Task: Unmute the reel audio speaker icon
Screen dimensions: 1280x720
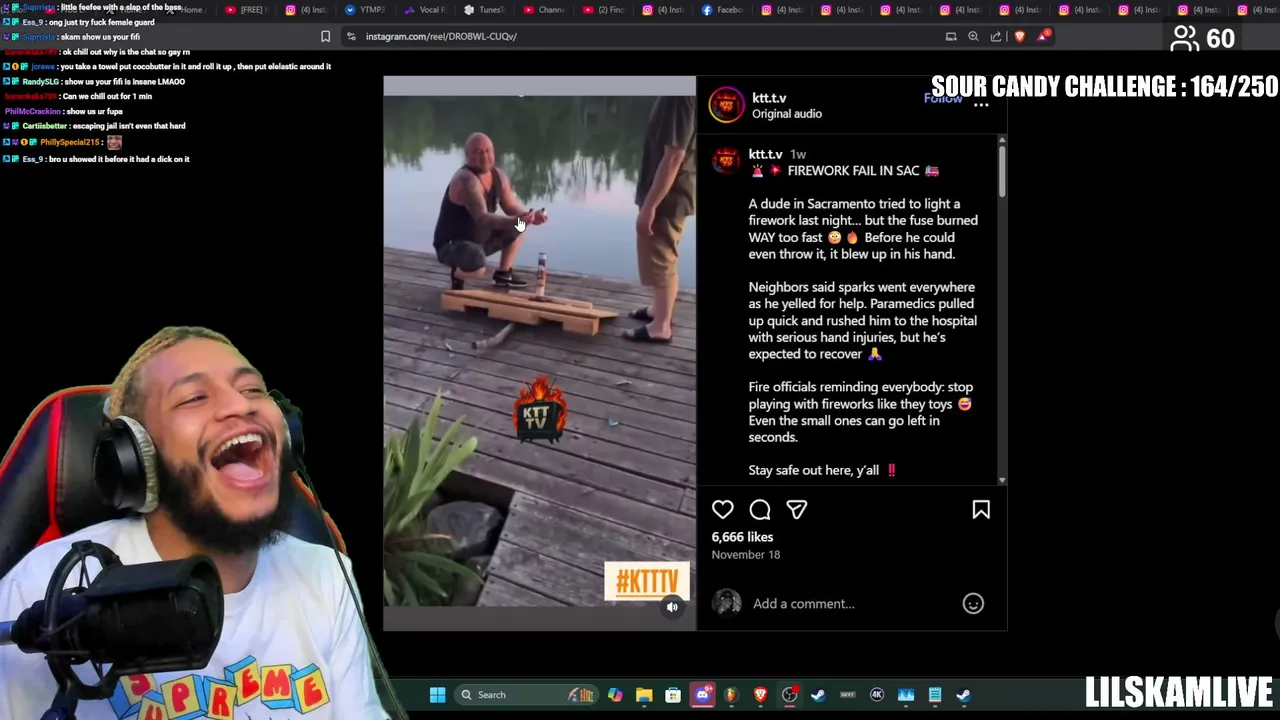Action: click(x=672, y=607)
